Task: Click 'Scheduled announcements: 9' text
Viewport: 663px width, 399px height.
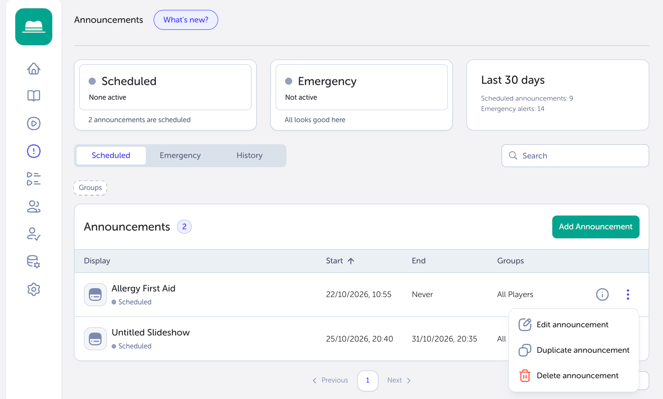Action: pyautogui.click(x=527, y=98)
